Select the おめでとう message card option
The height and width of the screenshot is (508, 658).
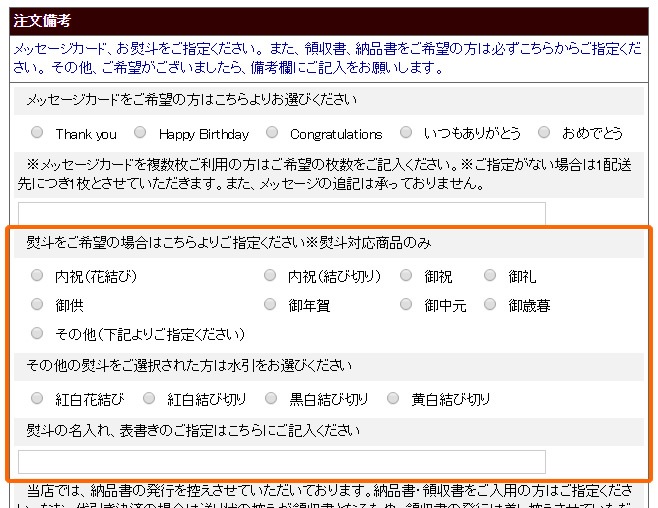click(544, 132)
